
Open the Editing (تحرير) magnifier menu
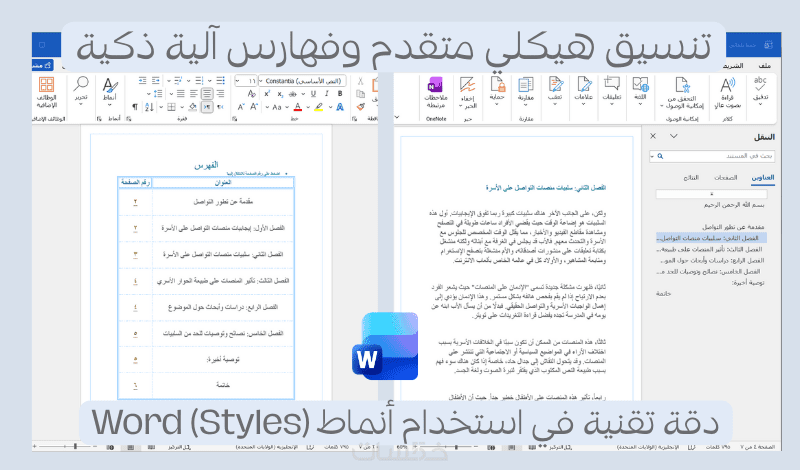coord(81,91)
